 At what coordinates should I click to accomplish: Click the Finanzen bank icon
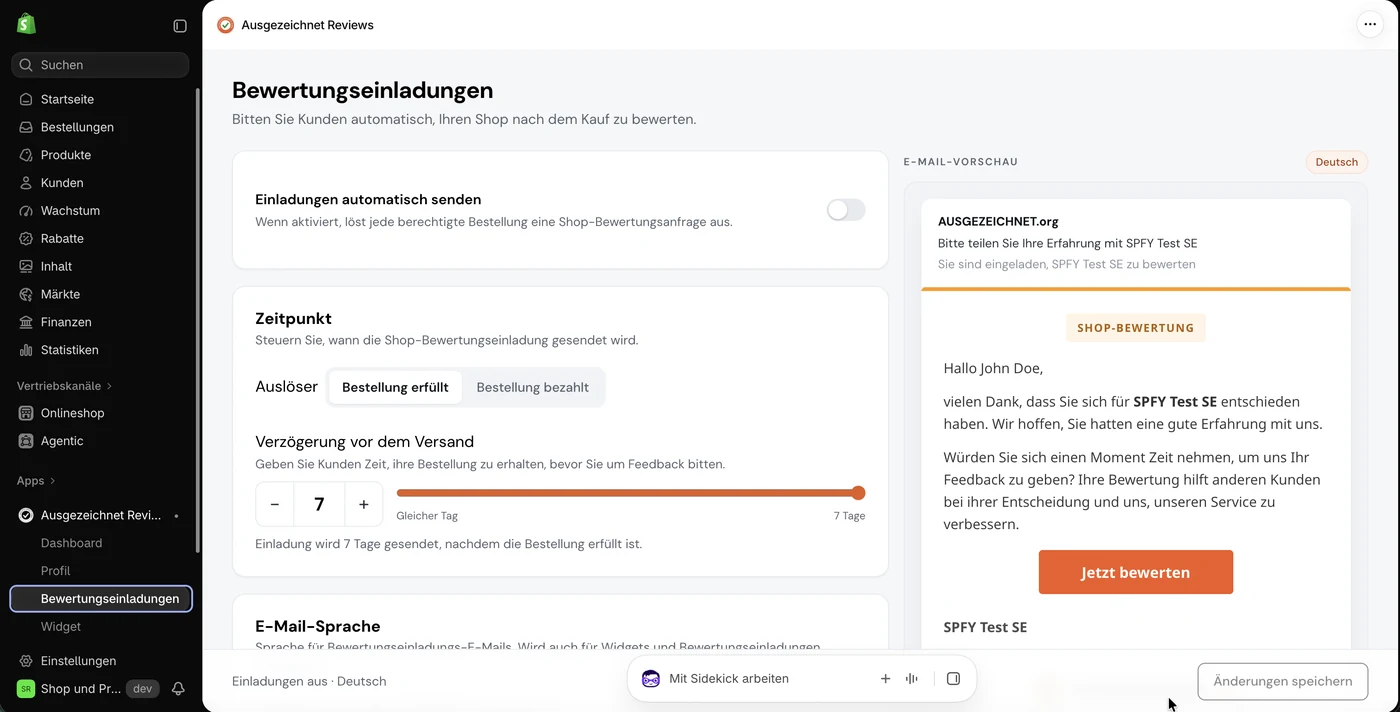tap(26, 322)
